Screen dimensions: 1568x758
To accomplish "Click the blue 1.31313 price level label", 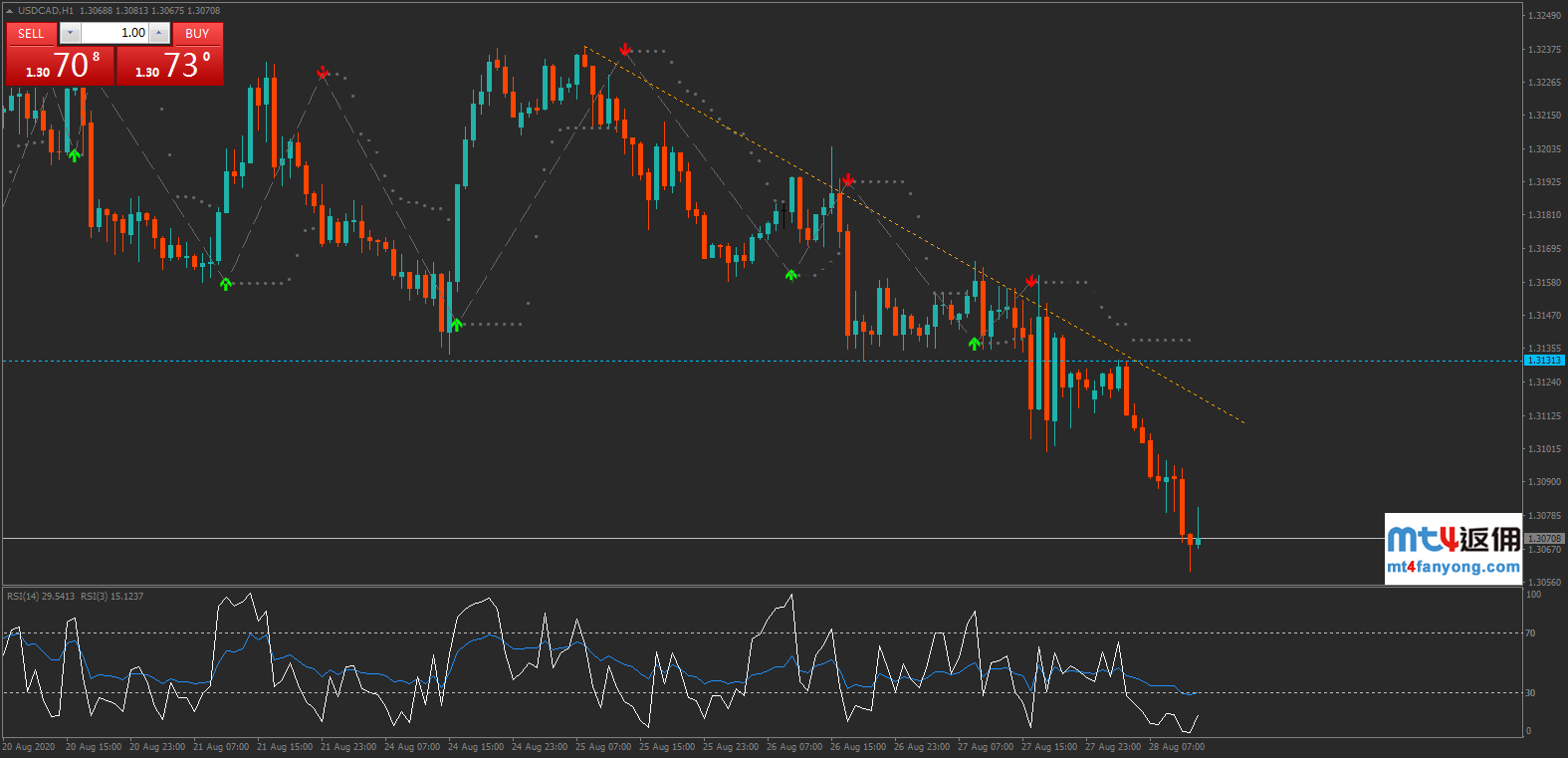I will (1544, 361).
